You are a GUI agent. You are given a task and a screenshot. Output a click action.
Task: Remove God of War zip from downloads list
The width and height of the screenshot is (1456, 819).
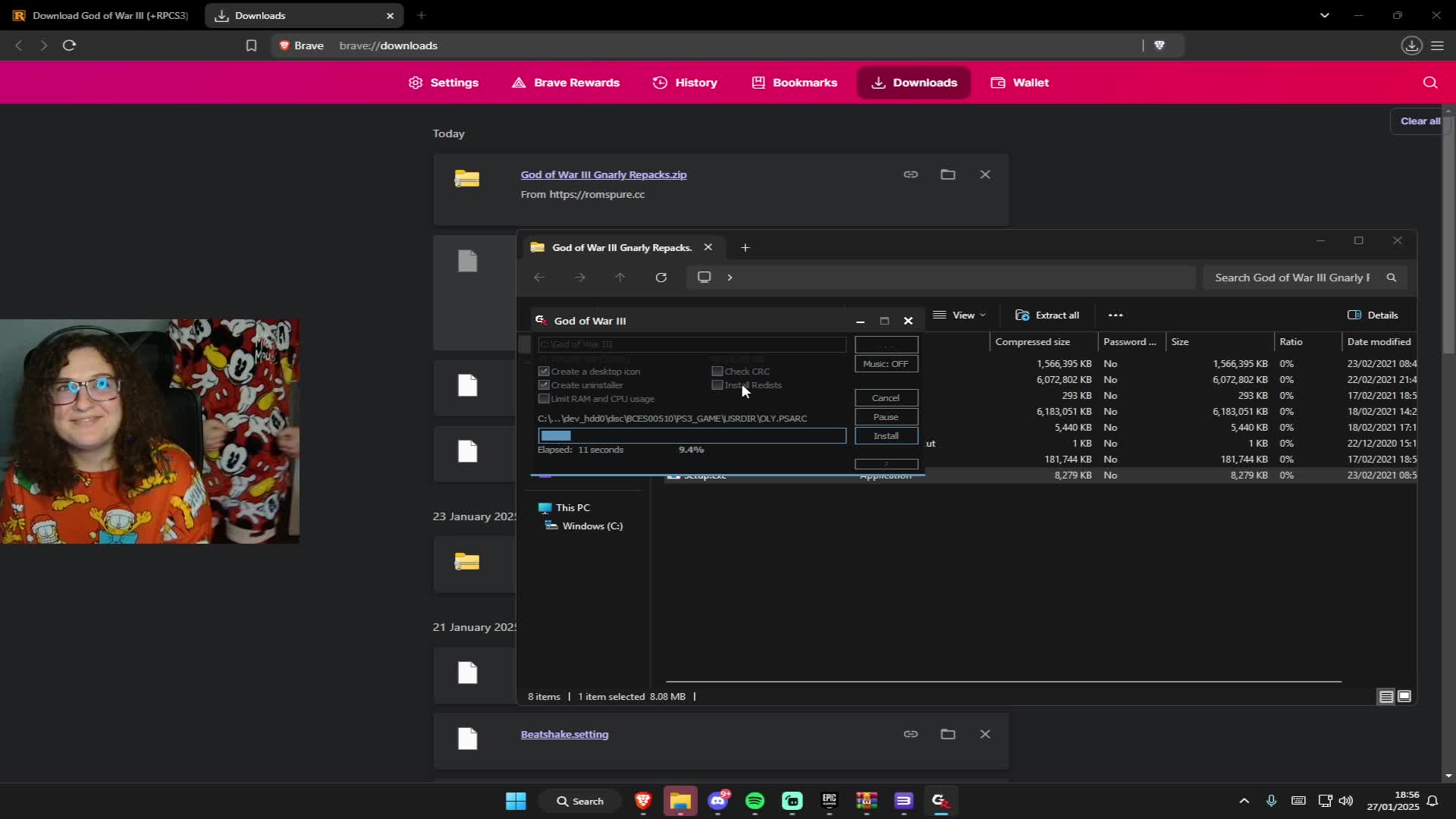coord(985,174)
